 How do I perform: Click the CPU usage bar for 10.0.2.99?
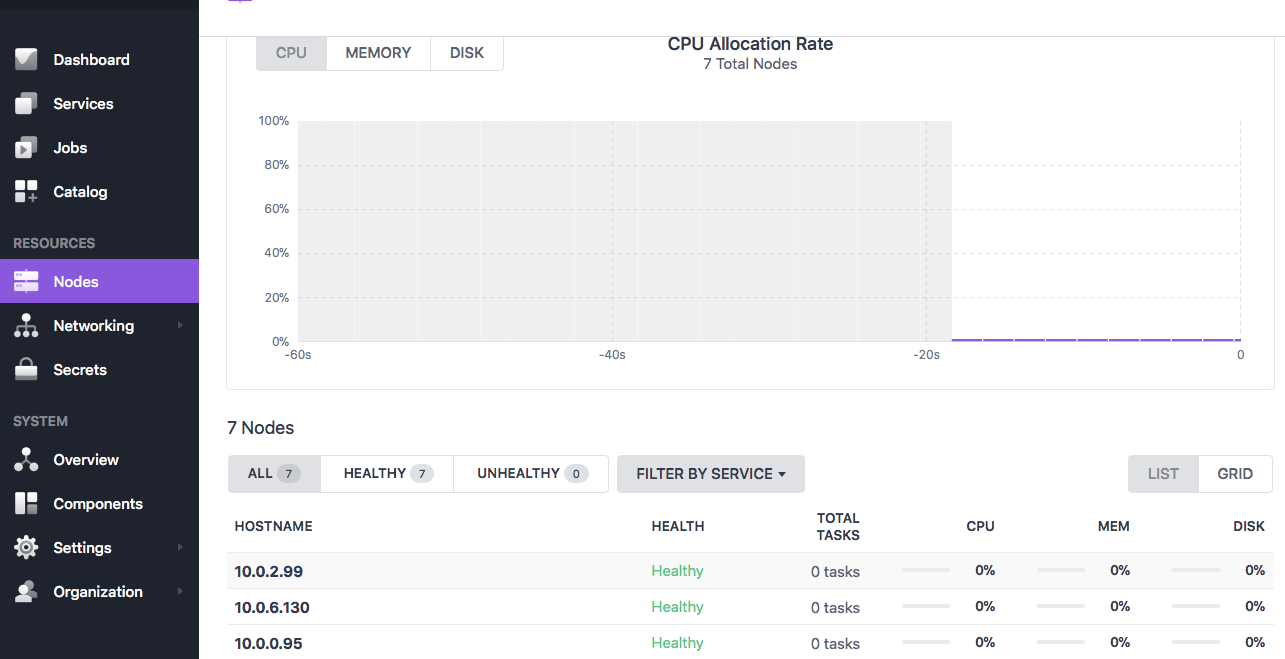point(926,571)
